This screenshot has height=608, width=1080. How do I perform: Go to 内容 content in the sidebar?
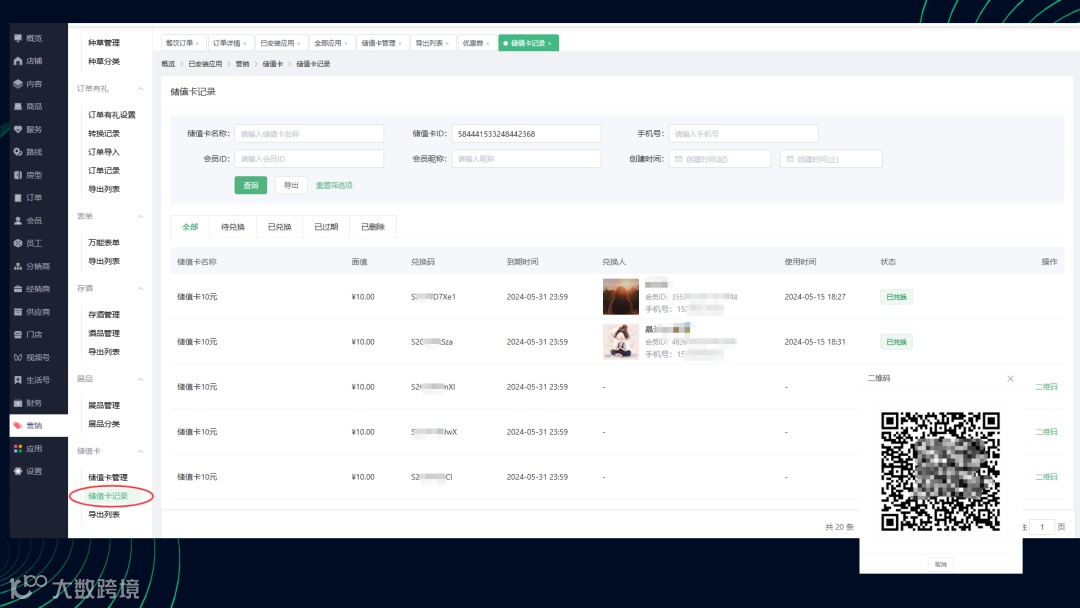28,83
